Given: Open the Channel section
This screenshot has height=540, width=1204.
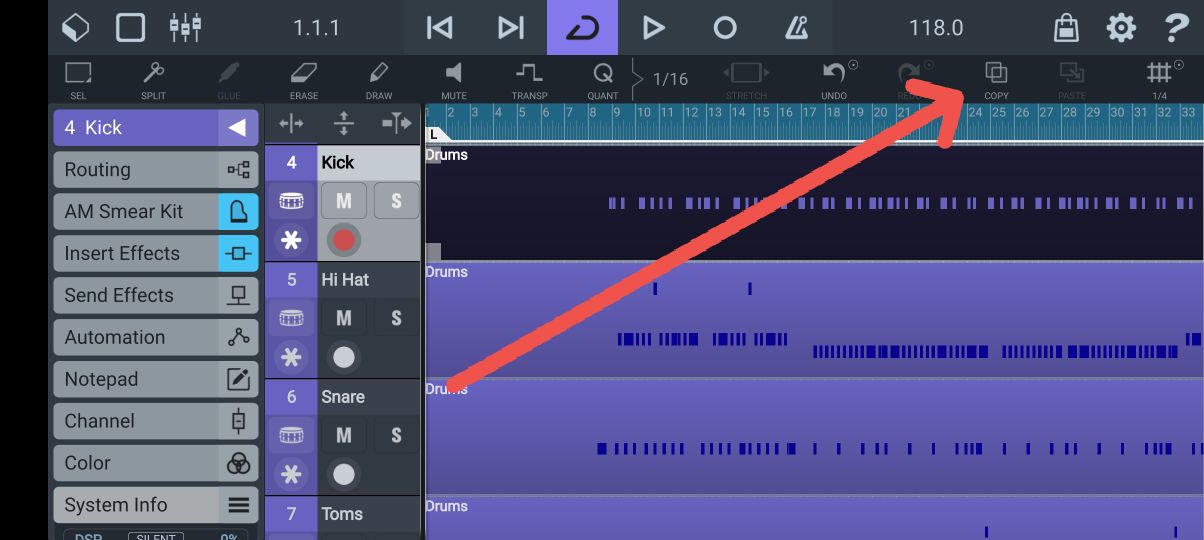Looking at the screenshot, I should [155, 422].
